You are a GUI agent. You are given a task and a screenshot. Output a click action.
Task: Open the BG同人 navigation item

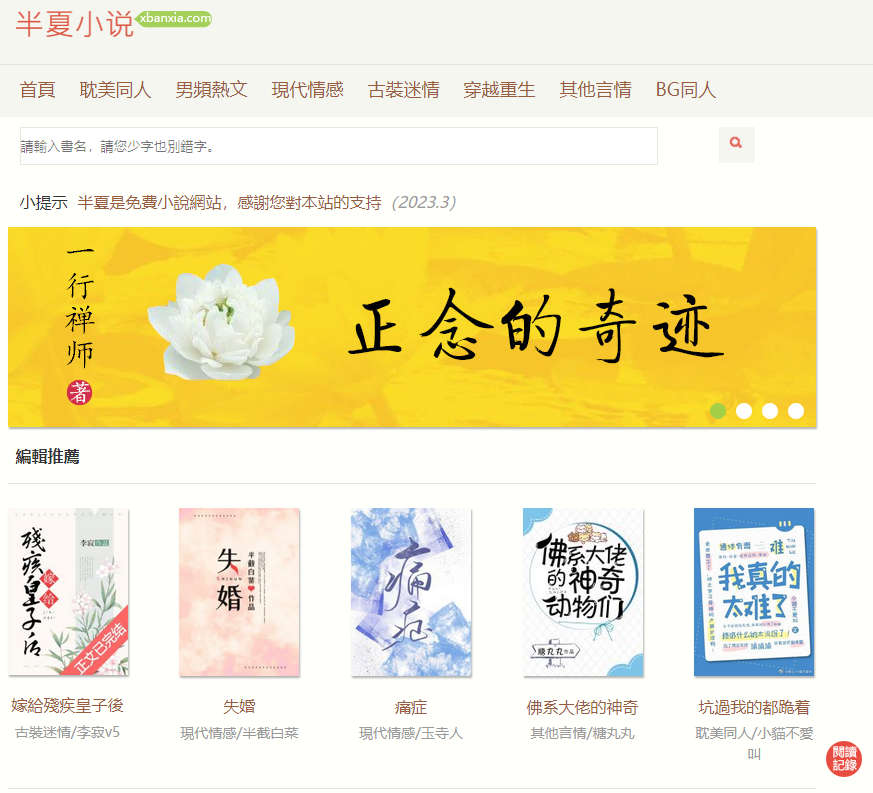point(686,90)
